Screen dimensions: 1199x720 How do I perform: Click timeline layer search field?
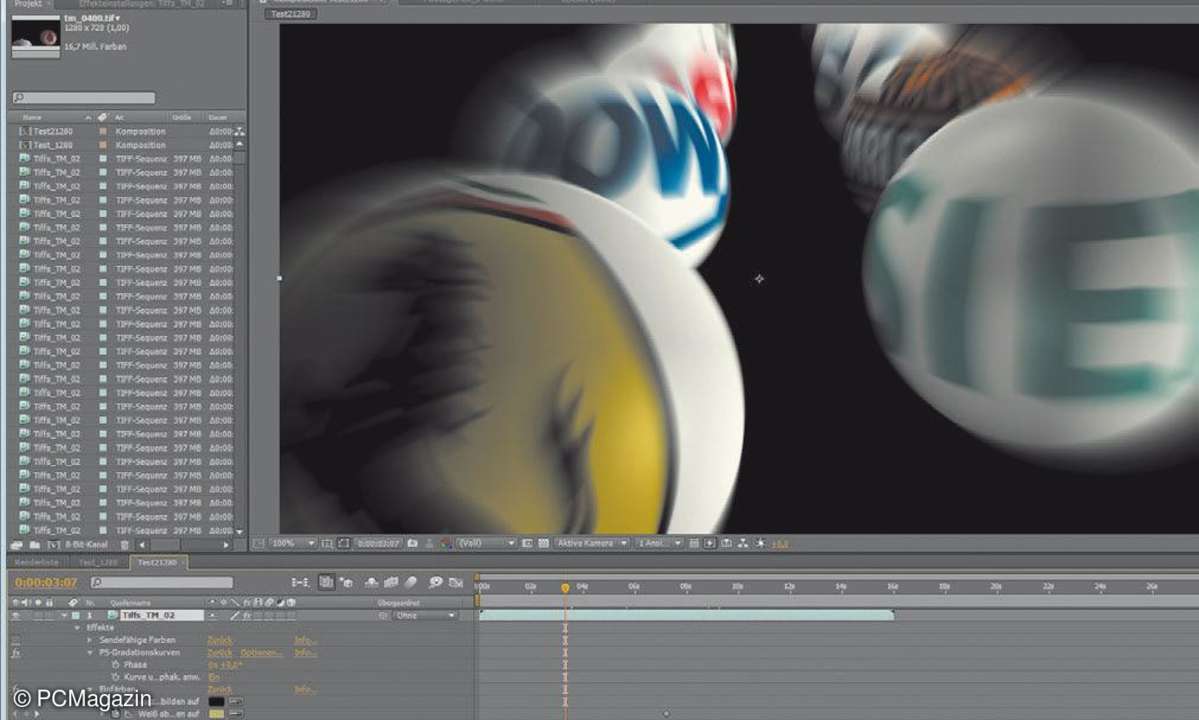161,582
